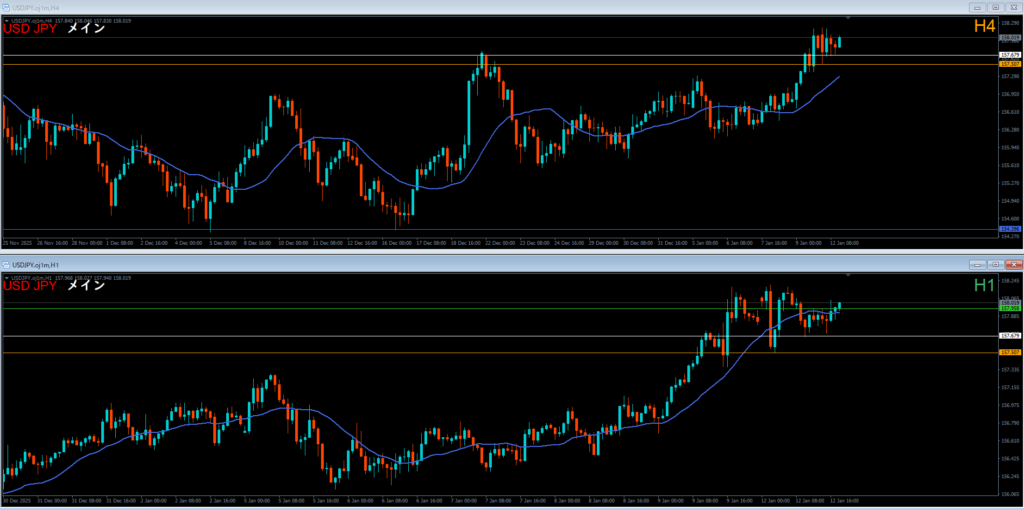
Task: Click the H4 window title bar text
Action: (36, 6)
